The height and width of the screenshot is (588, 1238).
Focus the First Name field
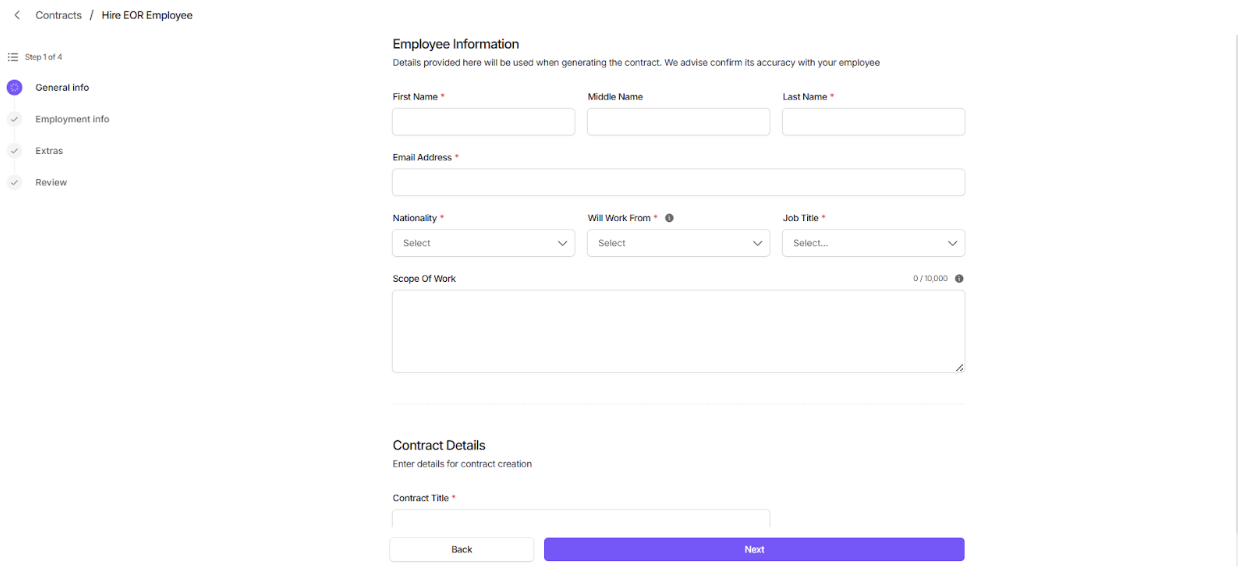point(483,122)
